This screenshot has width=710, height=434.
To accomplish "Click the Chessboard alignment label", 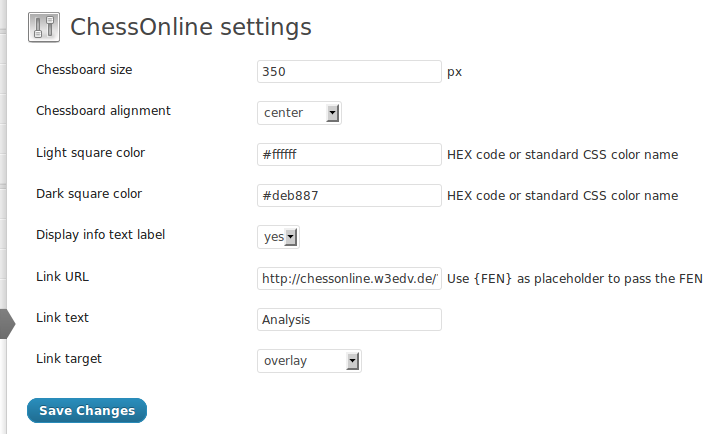I will [x=103, y=111].
